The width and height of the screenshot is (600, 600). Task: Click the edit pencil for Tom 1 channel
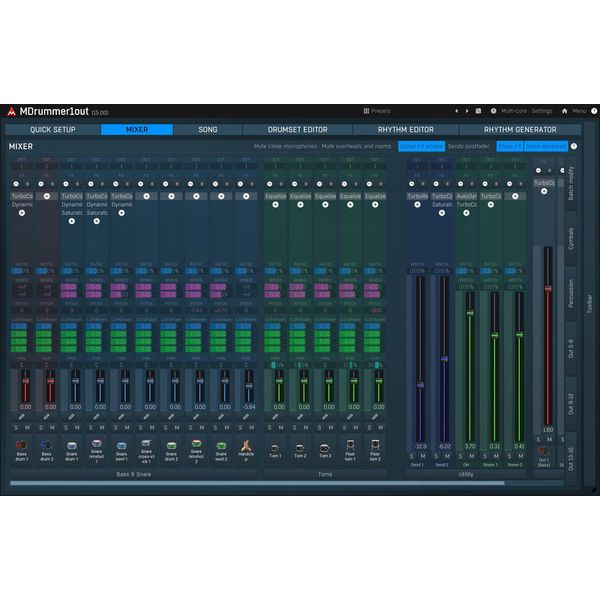[275, 417]
